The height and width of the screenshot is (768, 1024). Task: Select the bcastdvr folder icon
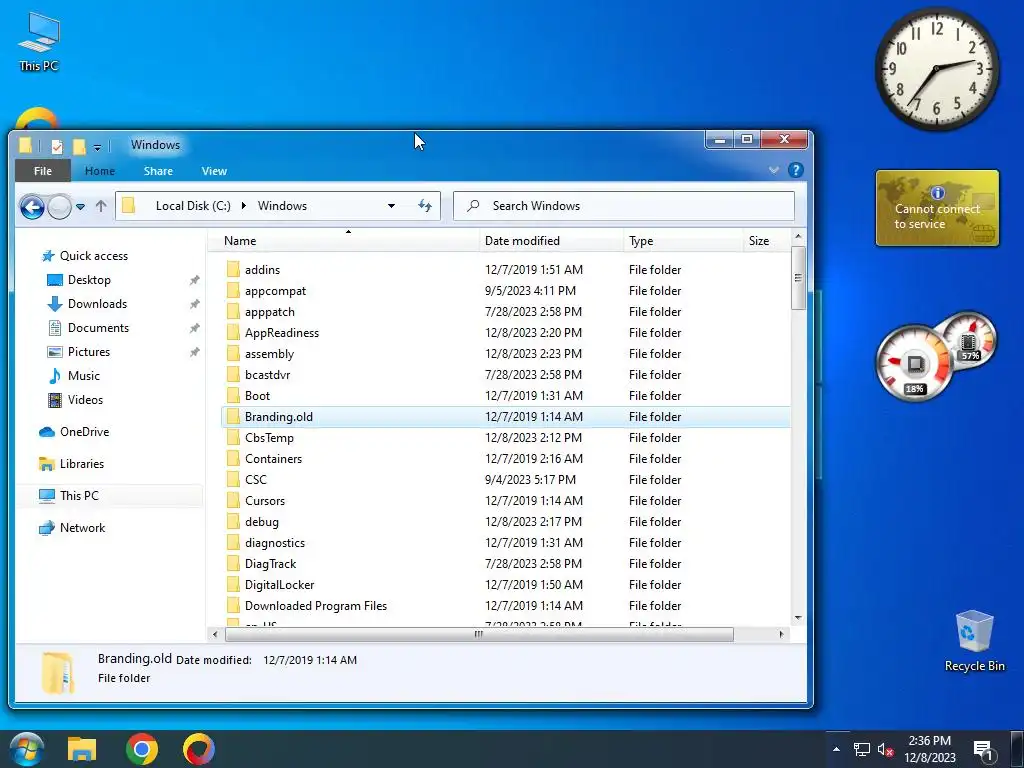[x=233, y=374]
